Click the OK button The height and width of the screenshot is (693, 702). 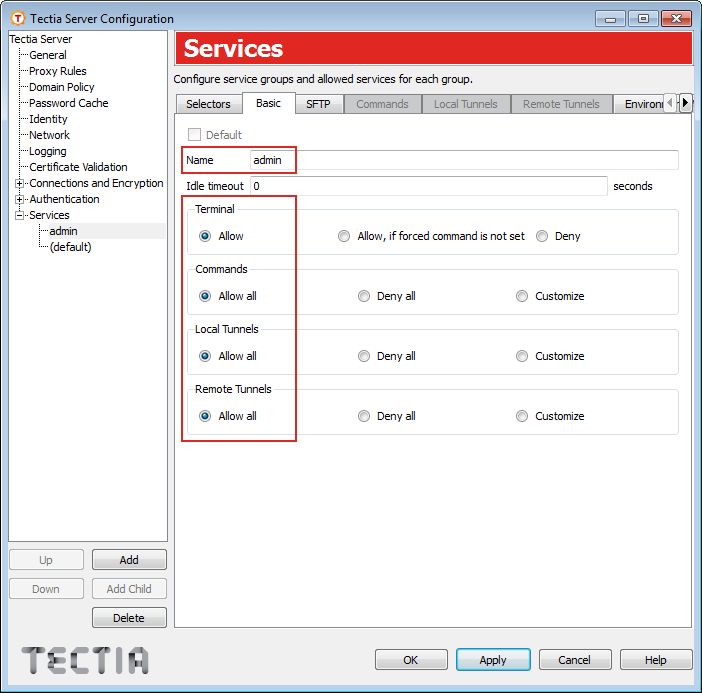click(x=411, y=659)
